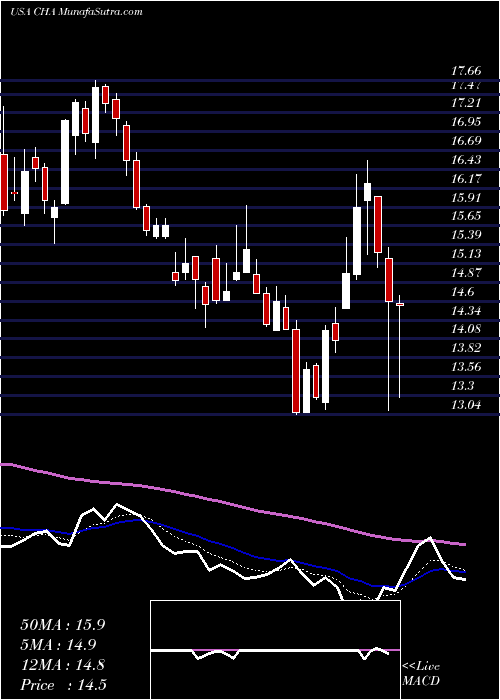Click the '50MA : 15.9' readout
500x700 pixels.
[x=62, y=625]
